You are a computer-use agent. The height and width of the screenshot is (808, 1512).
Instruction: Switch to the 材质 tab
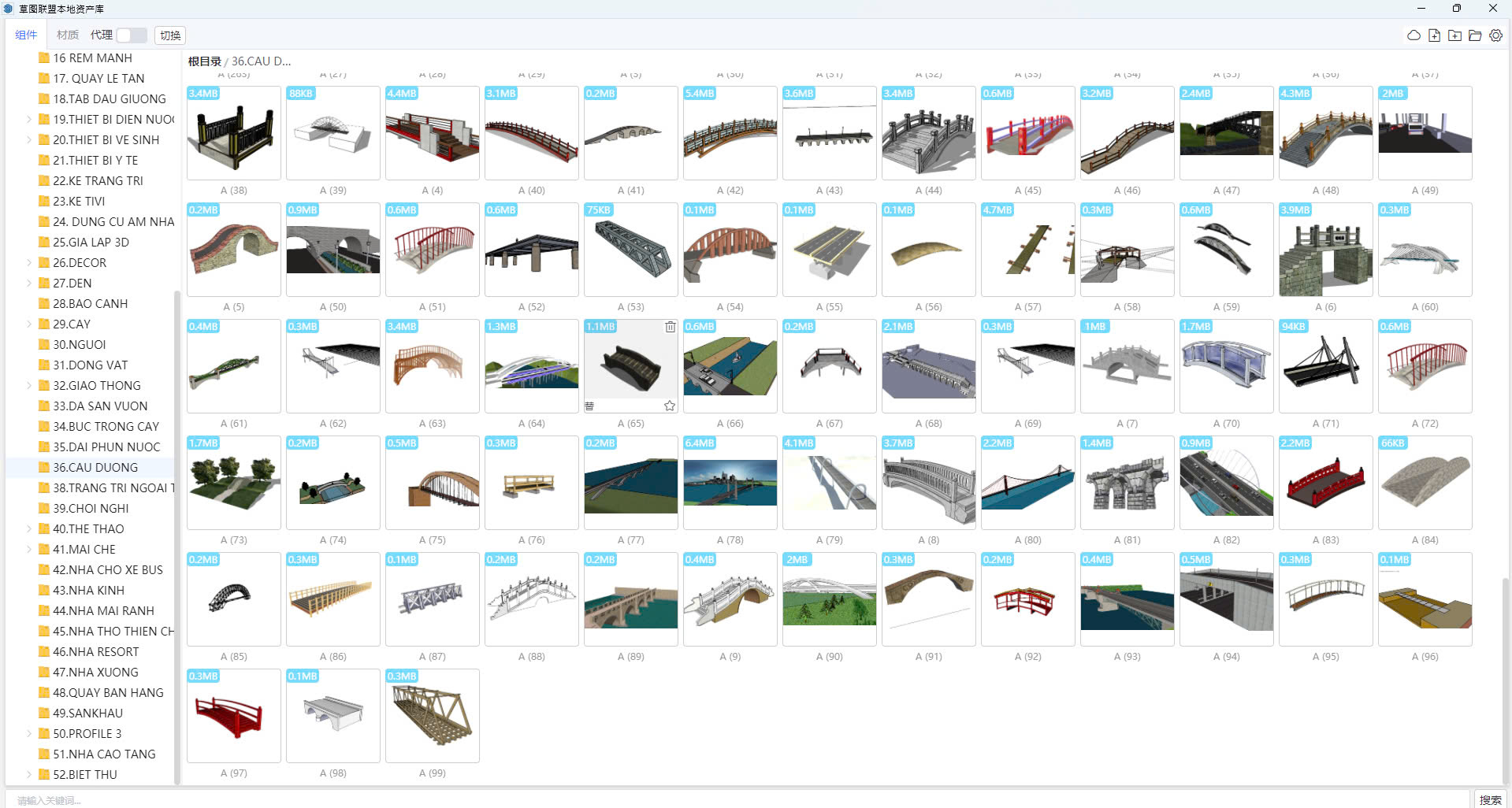point(68,35)
